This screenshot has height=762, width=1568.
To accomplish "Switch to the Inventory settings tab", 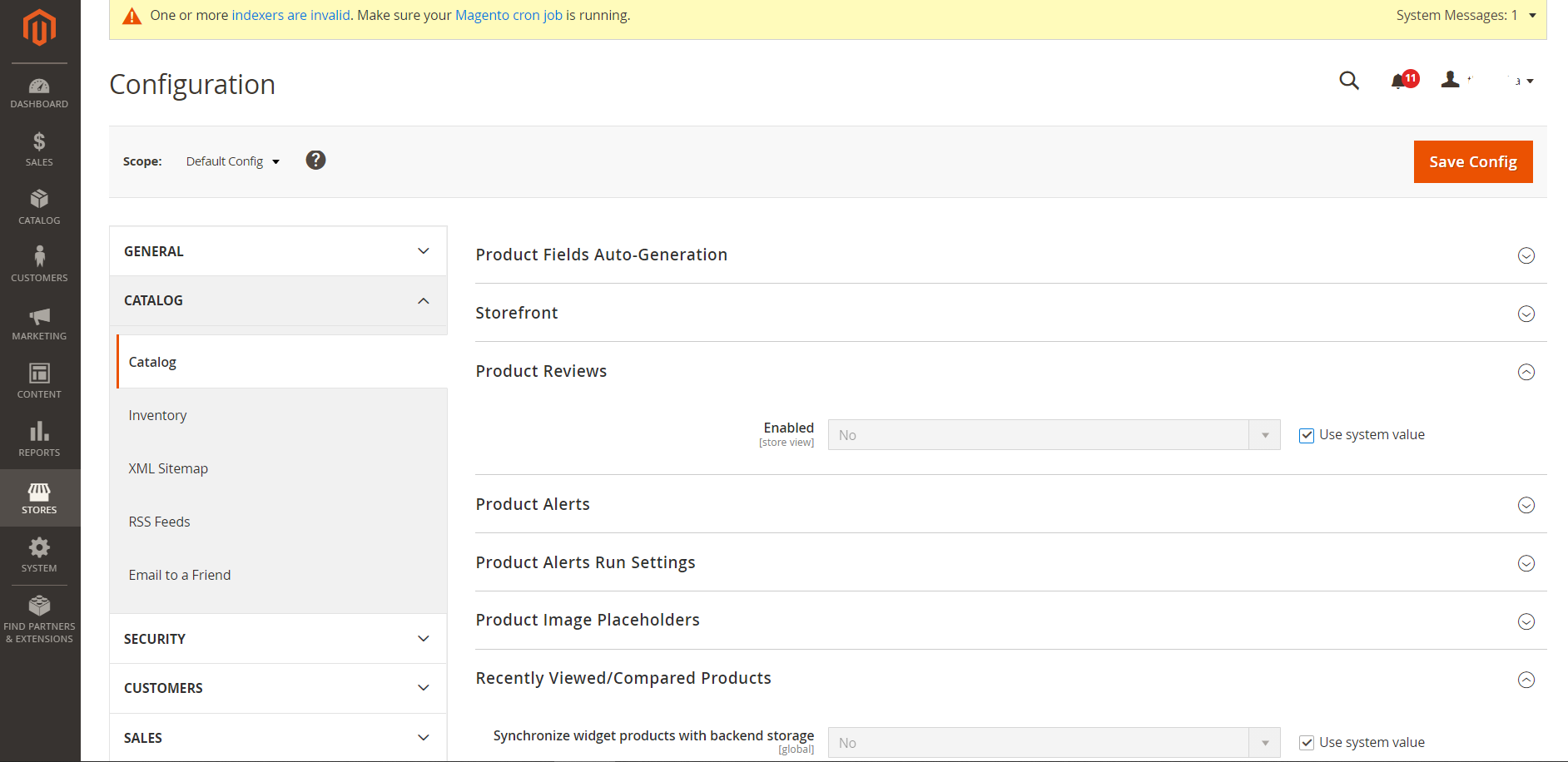I will 157,414.
